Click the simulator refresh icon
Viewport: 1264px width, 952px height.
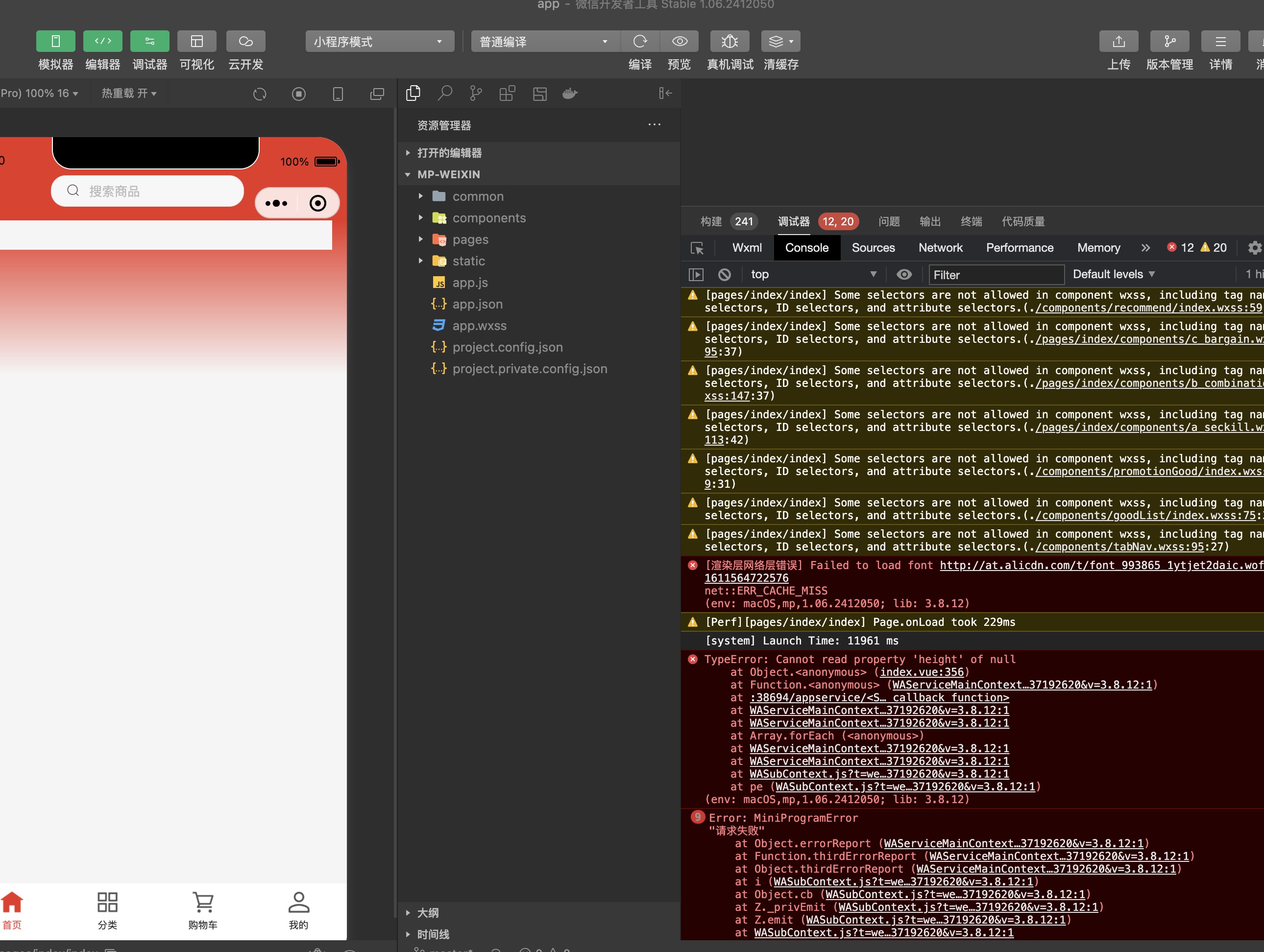point(260,94)
